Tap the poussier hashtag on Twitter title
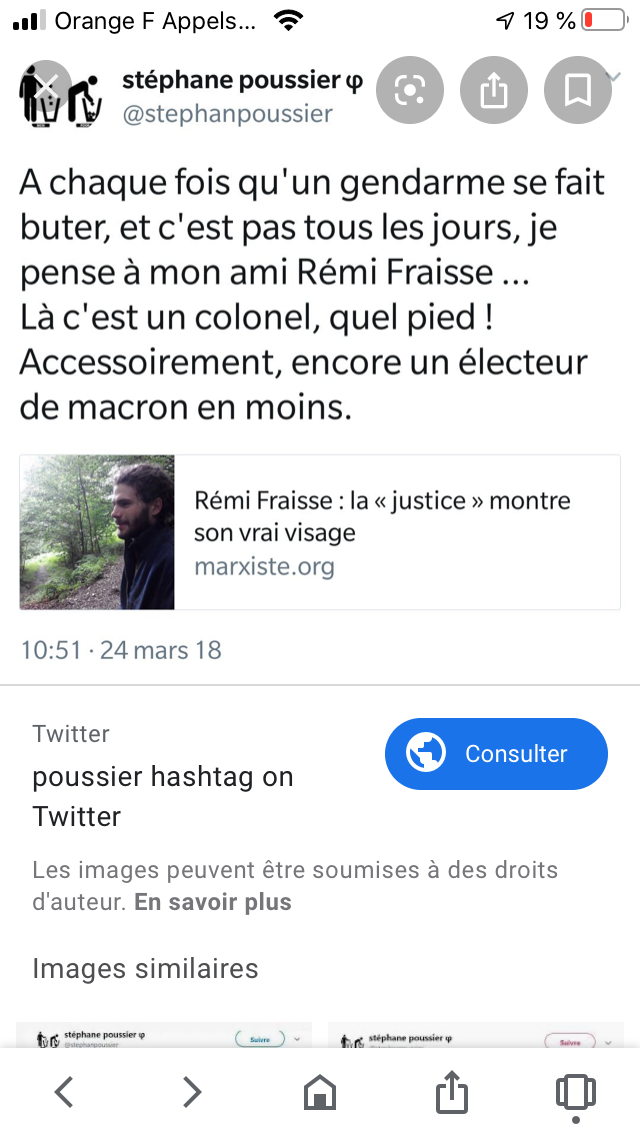640x1136 pixels. (x=163, y=796)
